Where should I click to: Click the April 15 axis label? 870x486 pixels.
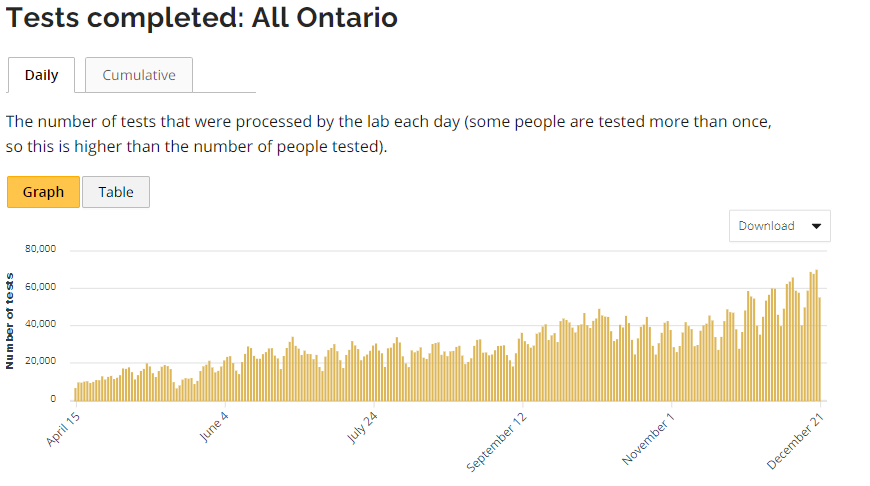(63, 427)
